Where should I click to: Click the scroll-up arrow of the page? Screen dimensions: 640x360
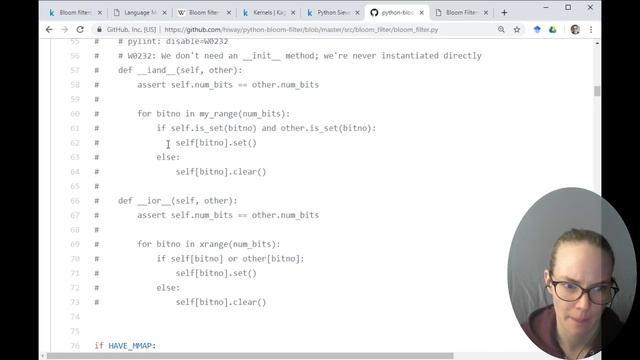(x=597, y=43)
